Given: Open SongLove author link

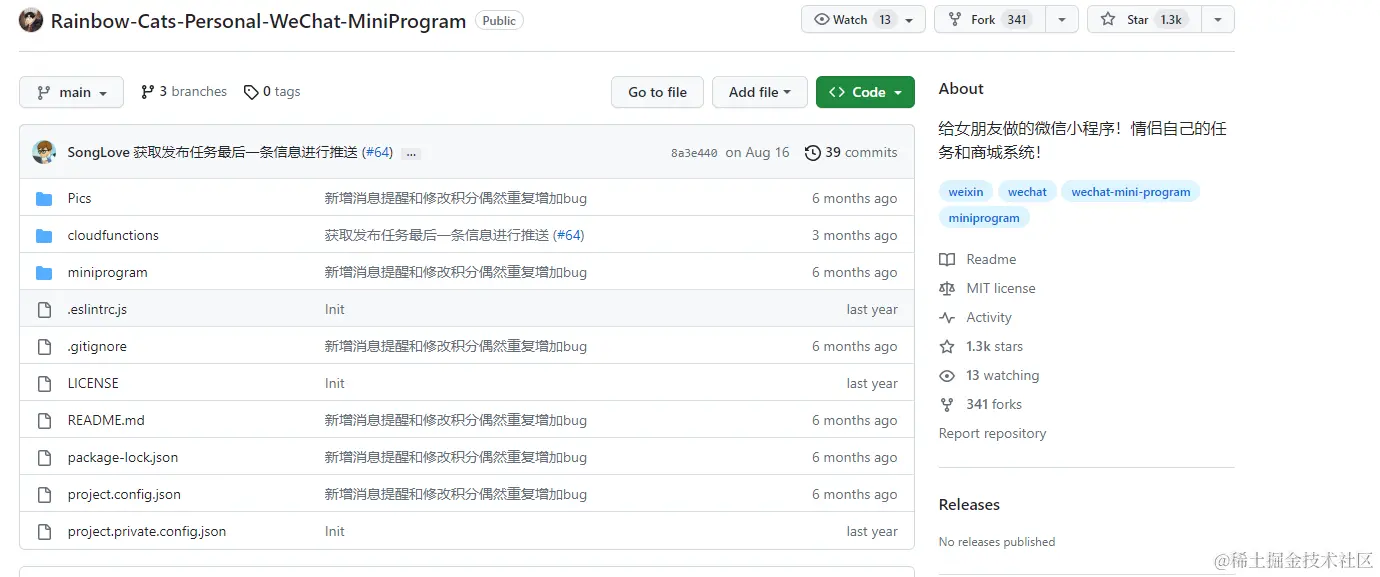Looking at the screenshot, I should (x=98, y=153).
